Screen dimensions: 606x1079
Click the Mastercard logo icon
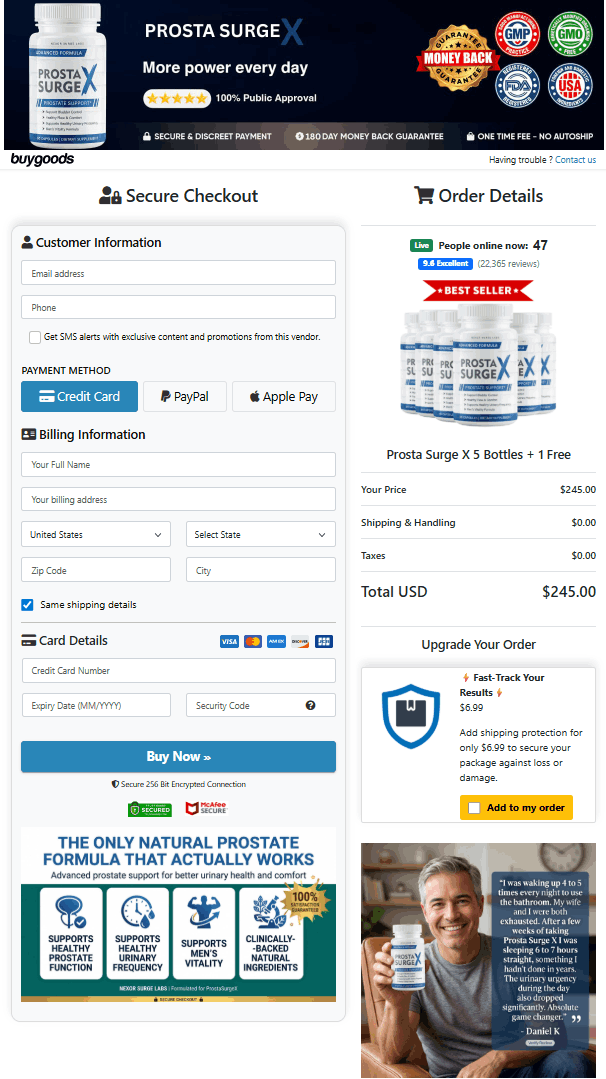252,641
